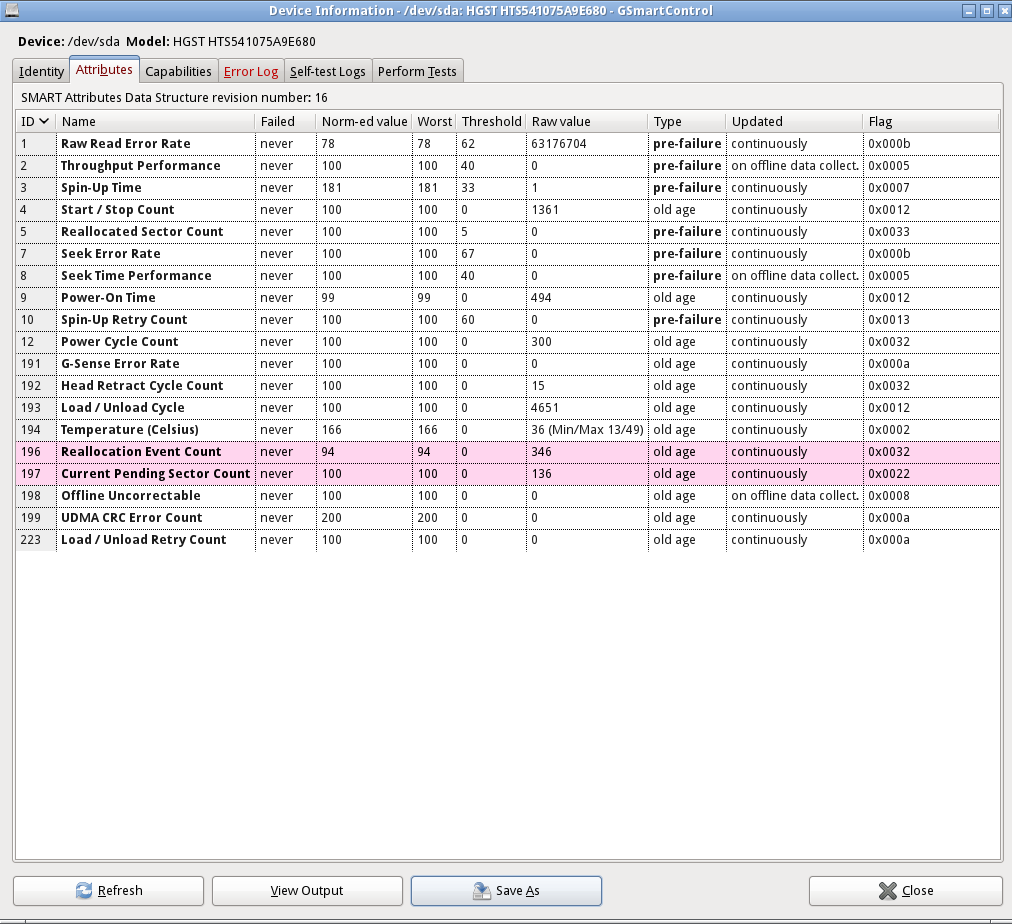The image size is (1012, 924).
Task: Click flag value 0x0033
Action: [x=889, y=232]
